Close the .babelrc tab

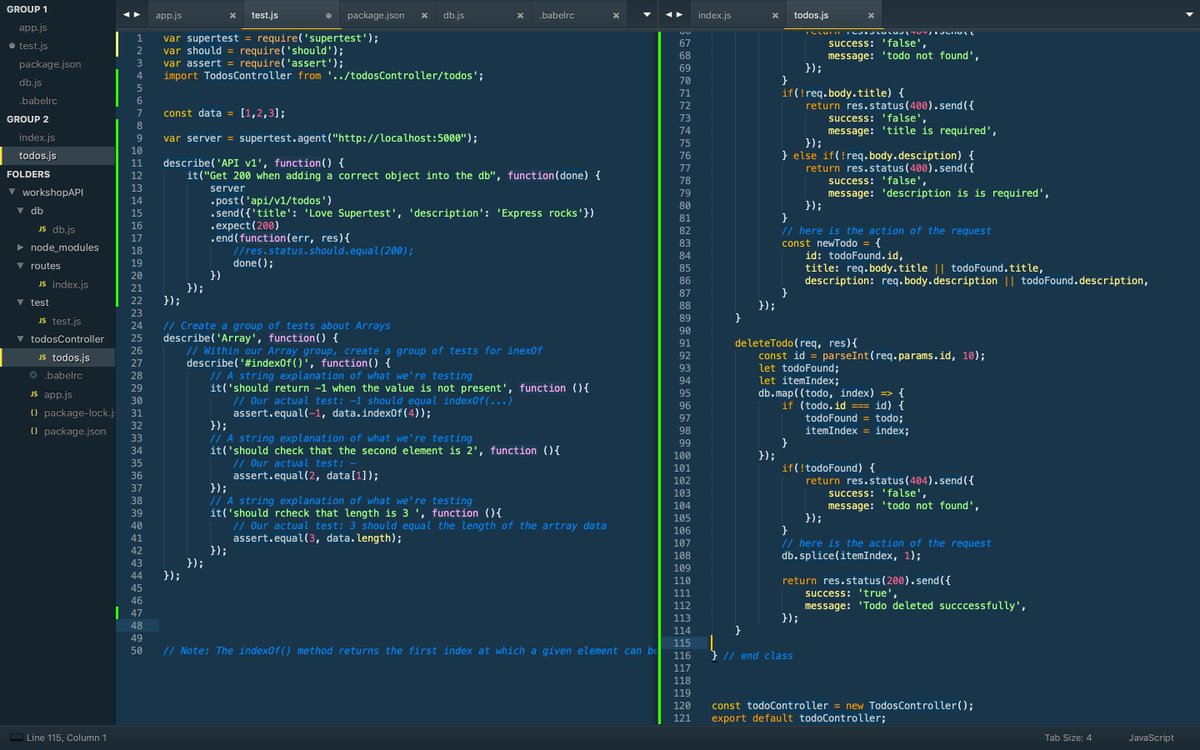coord(618,16)
